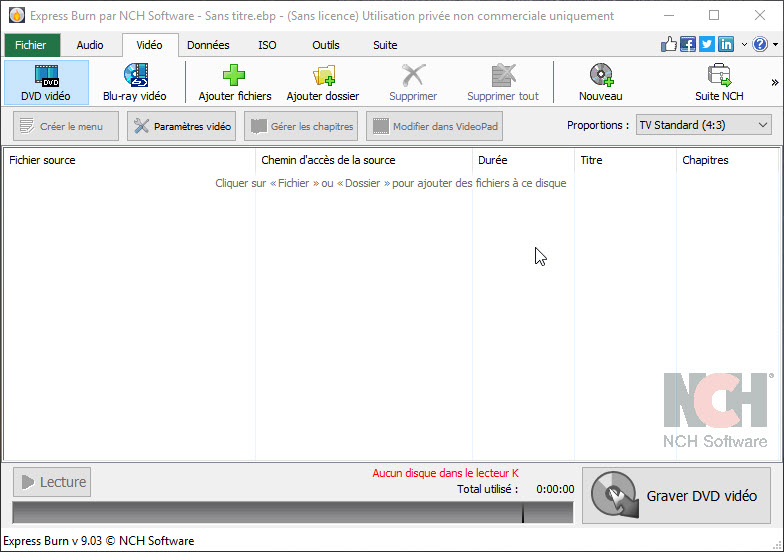Click Ajouter fichiers green plus icon
The height and width of the screenshot is (552, 784).
click(x=234, y=76)
